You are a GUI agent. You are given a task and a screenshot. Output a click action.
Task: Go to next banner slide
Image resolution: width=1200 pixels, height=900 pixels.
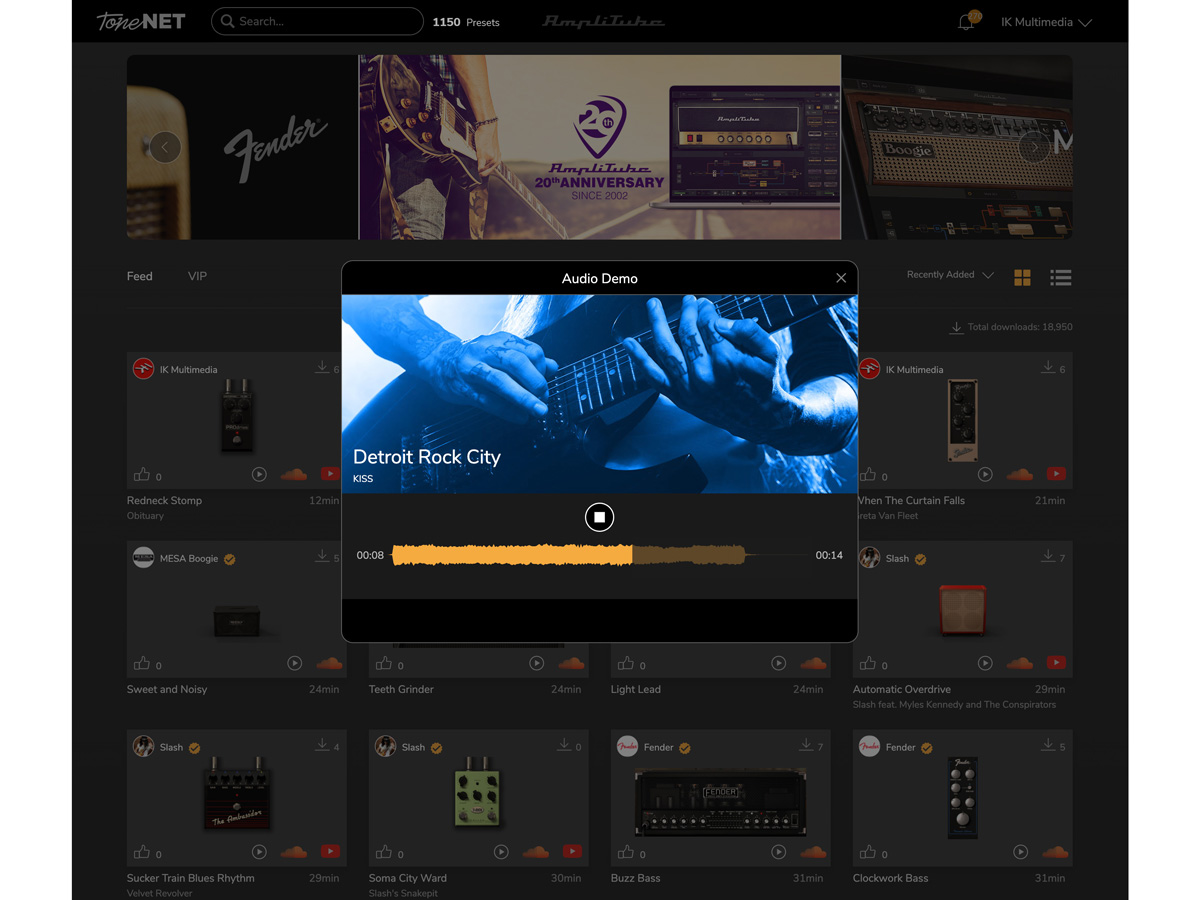pyautogui.click(x=1034, y=147)
